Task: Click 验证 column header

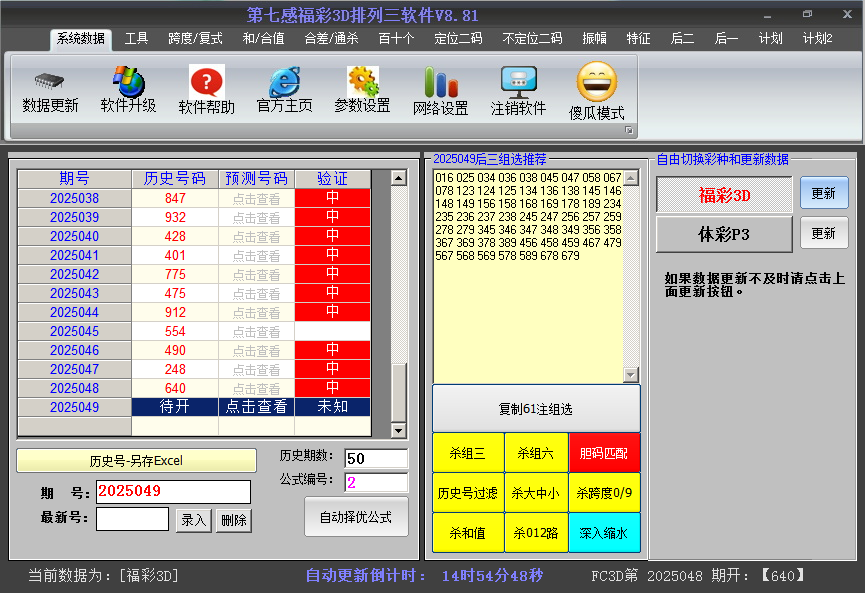Action: tap(333, 179)
